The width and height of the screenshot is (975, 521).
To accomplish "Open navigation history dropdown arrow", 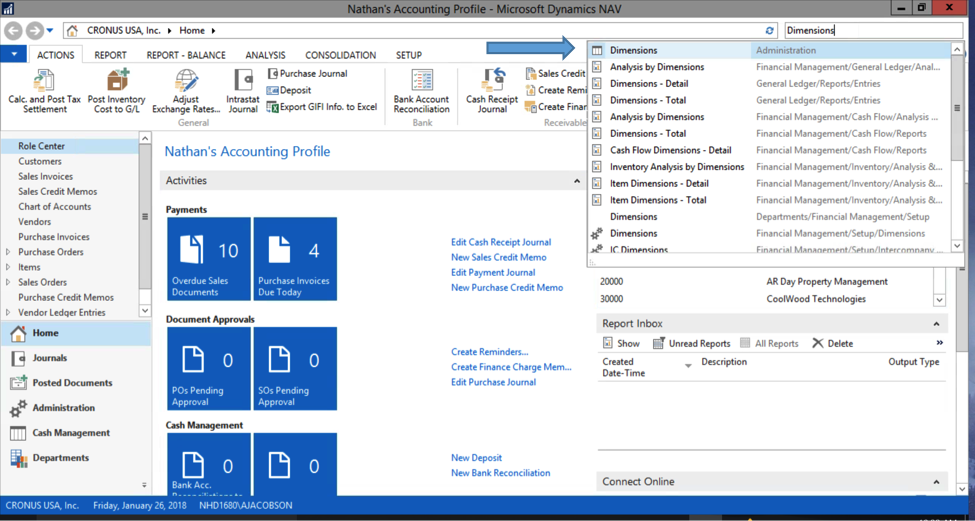I will coord(50,30).
